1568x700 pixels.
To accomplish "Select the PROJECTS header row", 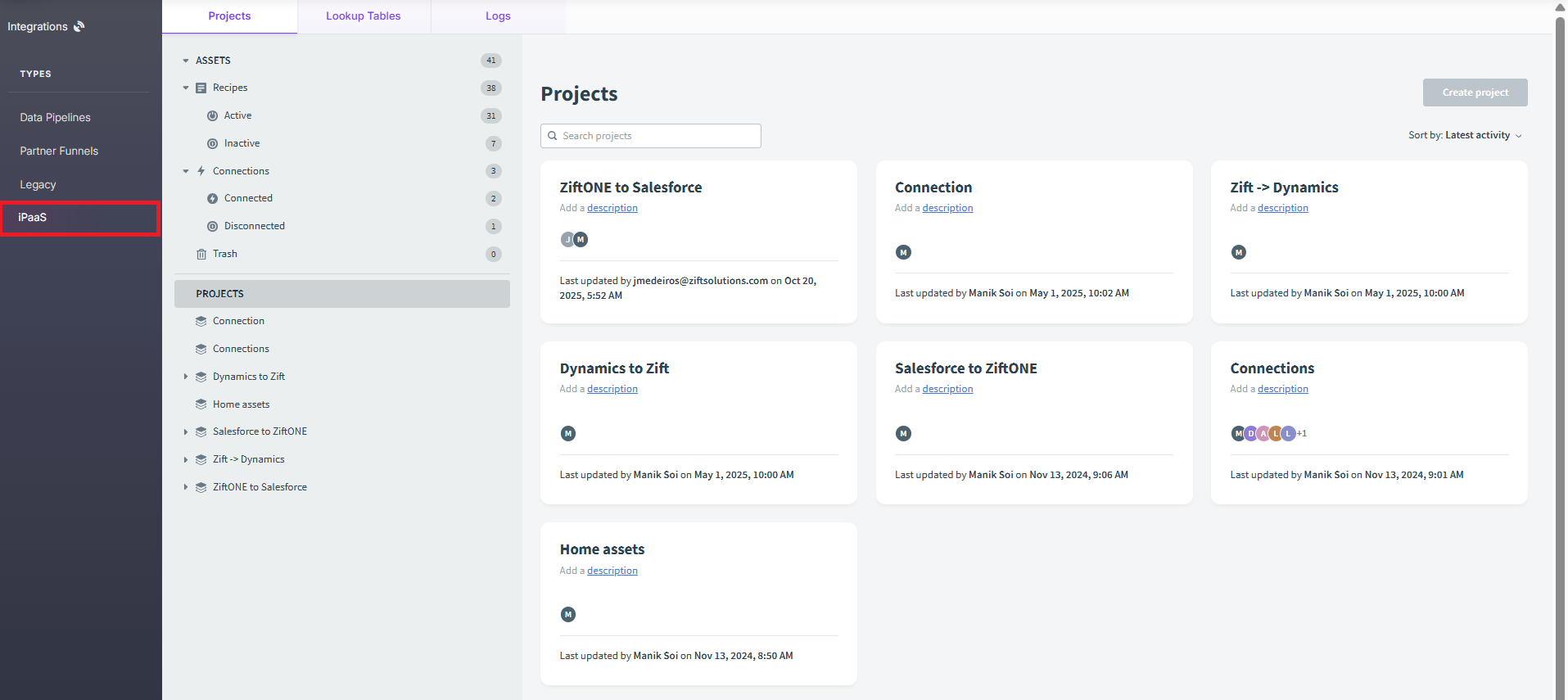I will pos(342,294).
